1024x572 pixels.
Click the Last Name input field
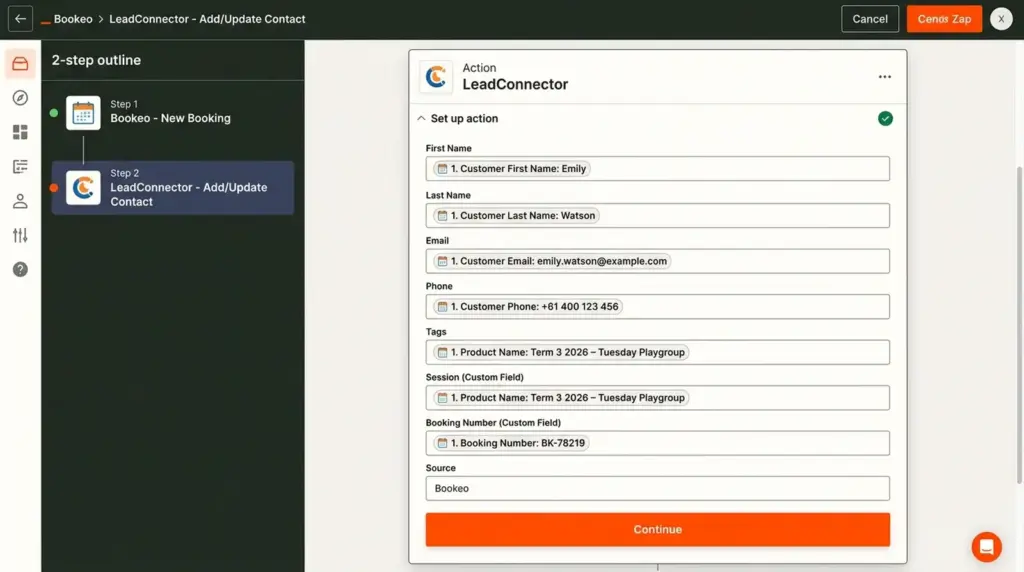click(x=657, y=215)
